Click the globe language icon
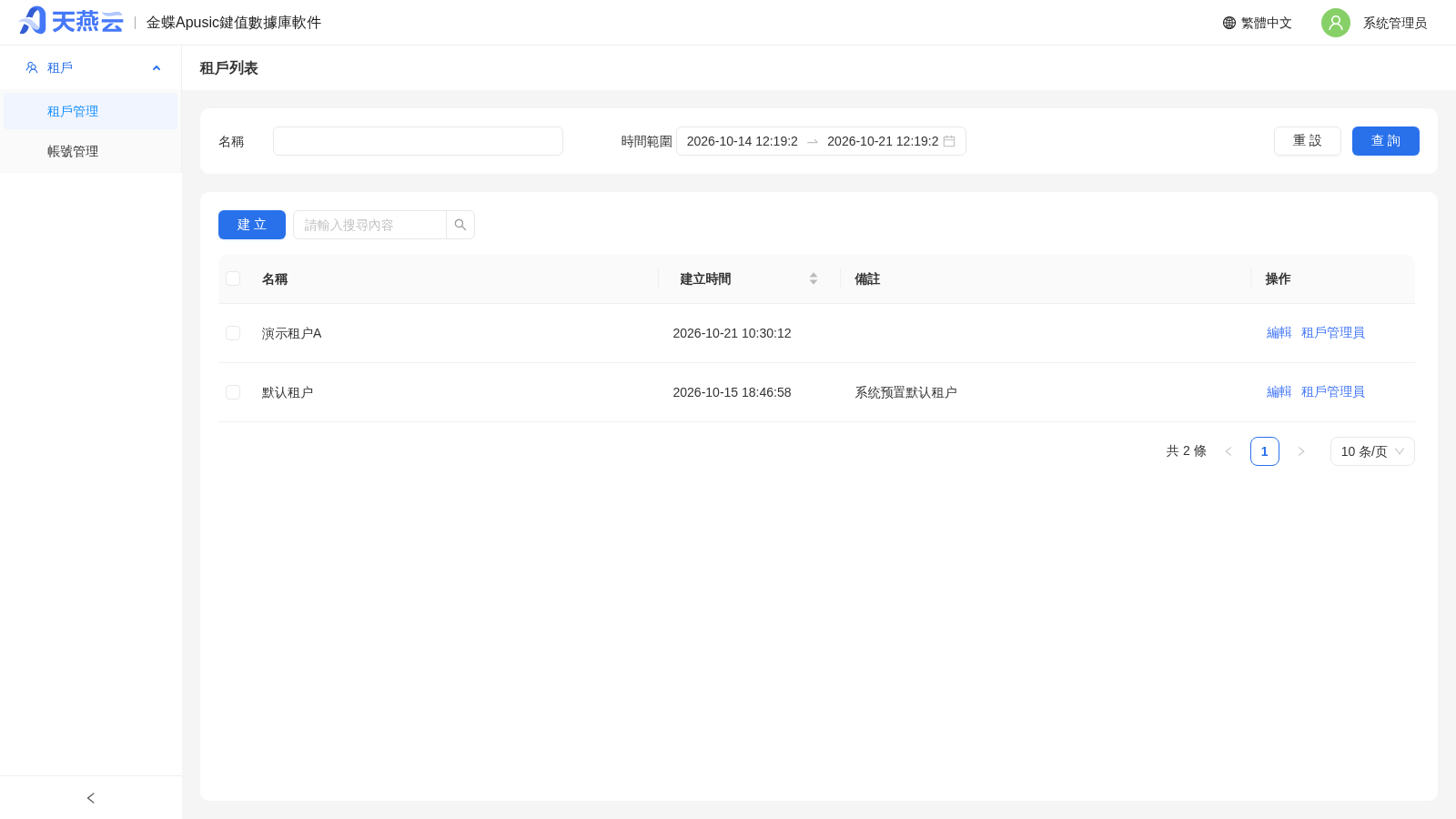Viewport: 1456px width, 819px height. pyautogui.click(x=1229, y=23)
